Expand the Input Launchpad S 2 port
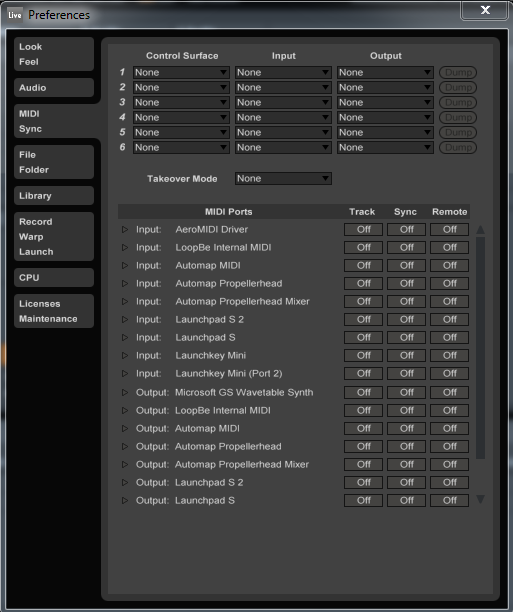This screenshot has width=513, height=612. (x=125, y=319)
